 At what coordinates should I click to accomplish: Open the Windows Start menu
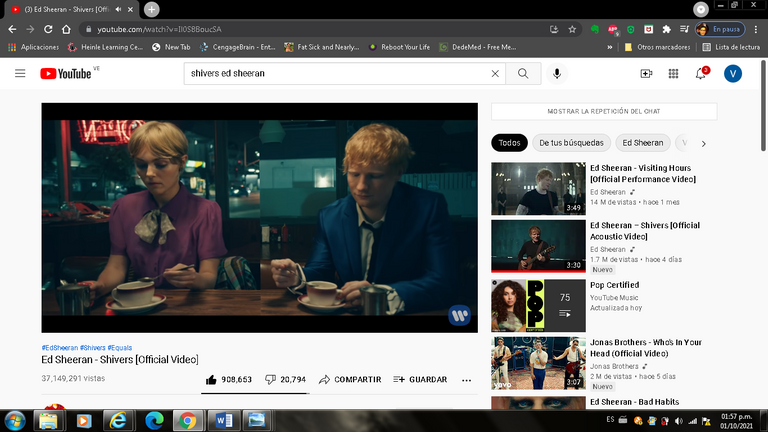(x=15, y=421)
